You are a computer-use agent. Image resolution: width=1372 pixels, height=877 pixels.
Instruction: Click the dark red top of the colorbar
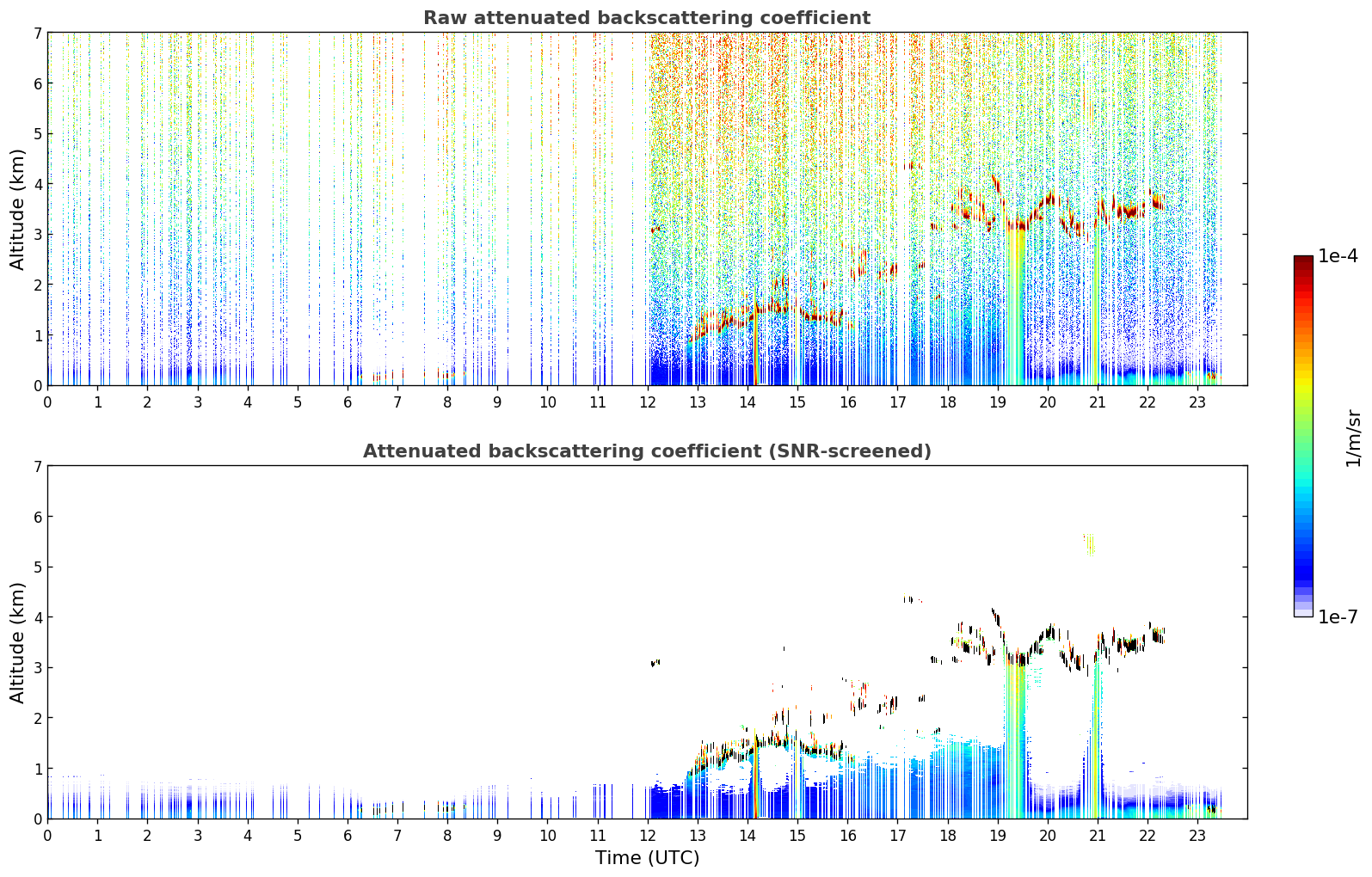click(x=1303, y=262)
